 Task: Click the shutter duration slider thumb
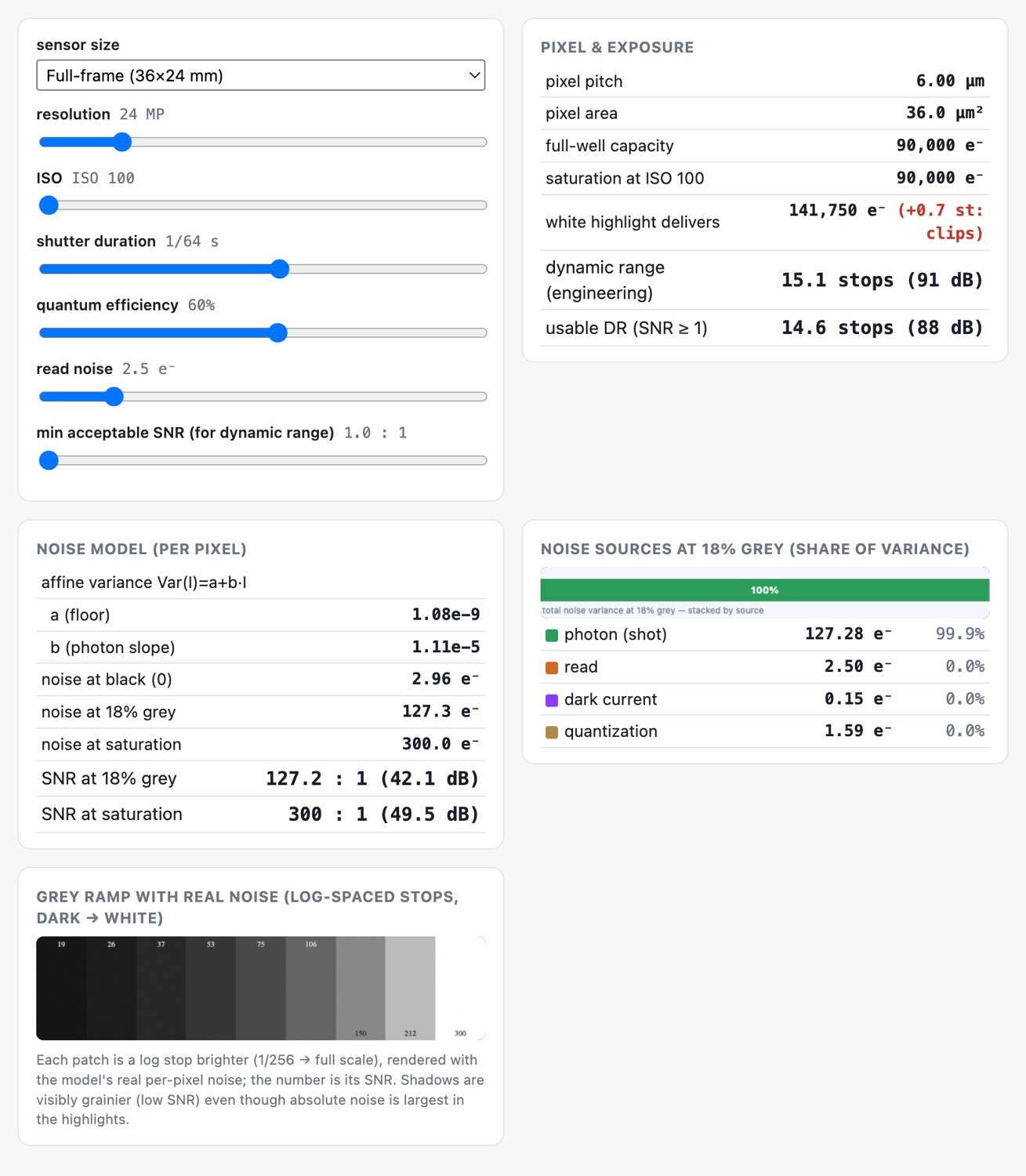point(280,269)
